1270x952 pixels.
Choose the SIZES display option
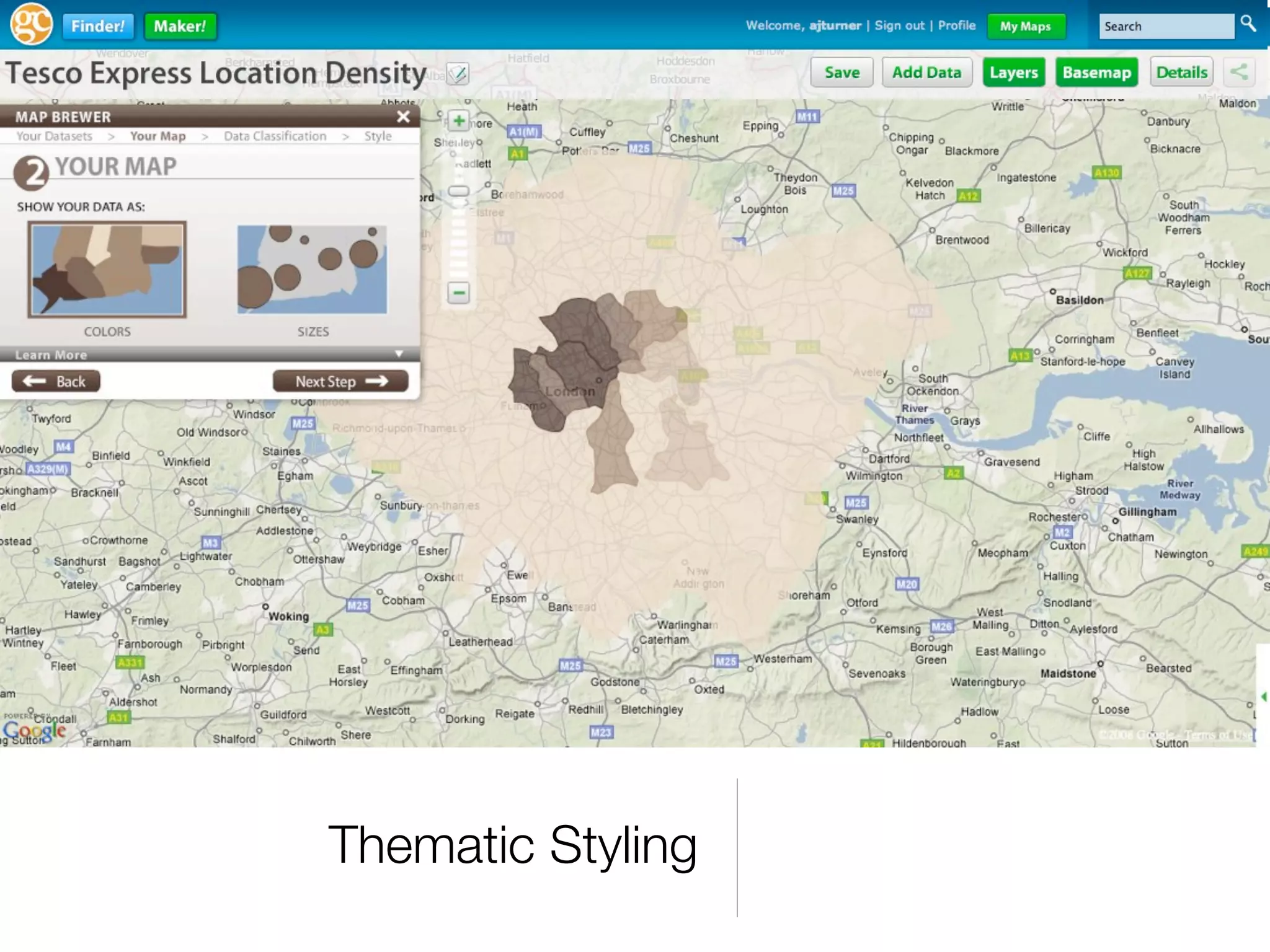[x=312, y=270]
